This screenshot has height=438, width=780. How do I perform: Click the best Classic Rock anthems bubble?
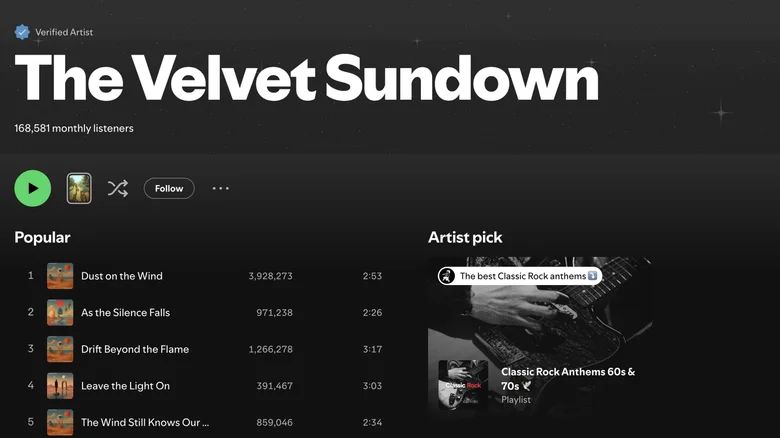click(520, 276)
